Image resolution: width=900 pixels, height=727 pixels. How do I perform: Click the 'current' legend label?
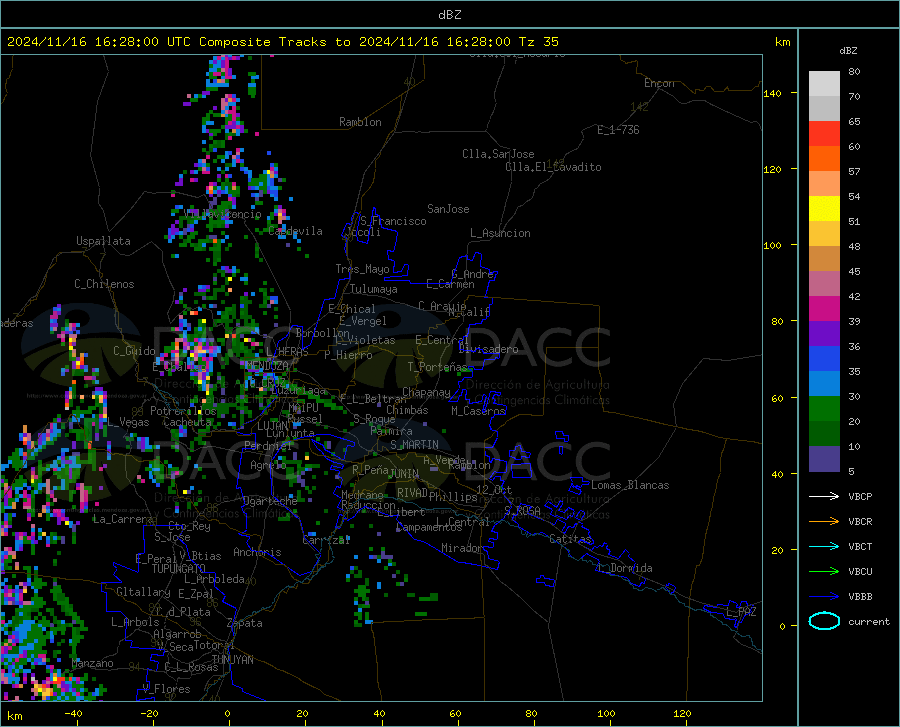pyautogui.click(x=868, y=621)
